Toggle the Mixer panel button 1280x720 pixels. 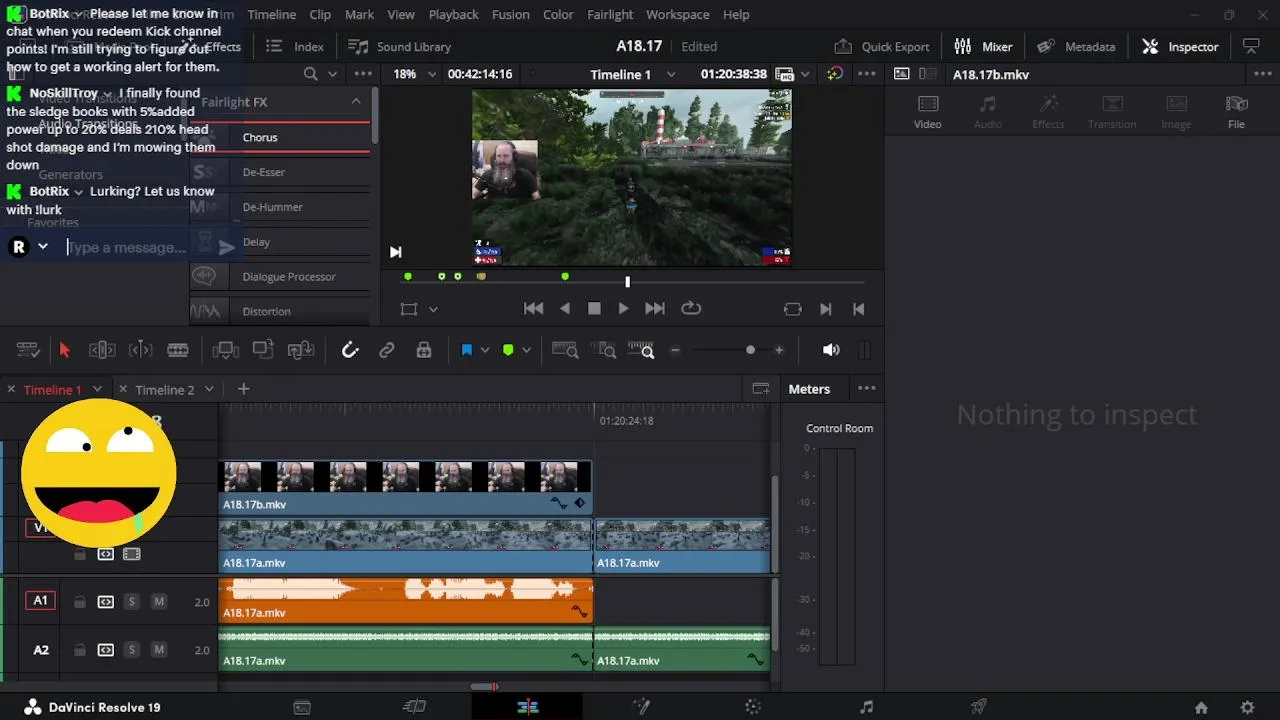click(983, 47)
